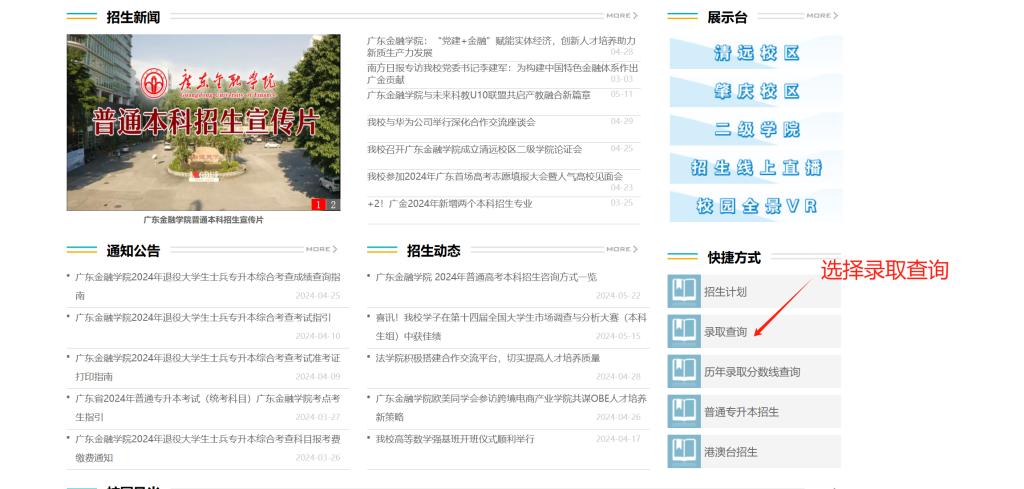The width and height of the screenshot is (1024, 489).
Task: Click the book icon beside 历年录取分数线查询
Action: pos(684,371)
